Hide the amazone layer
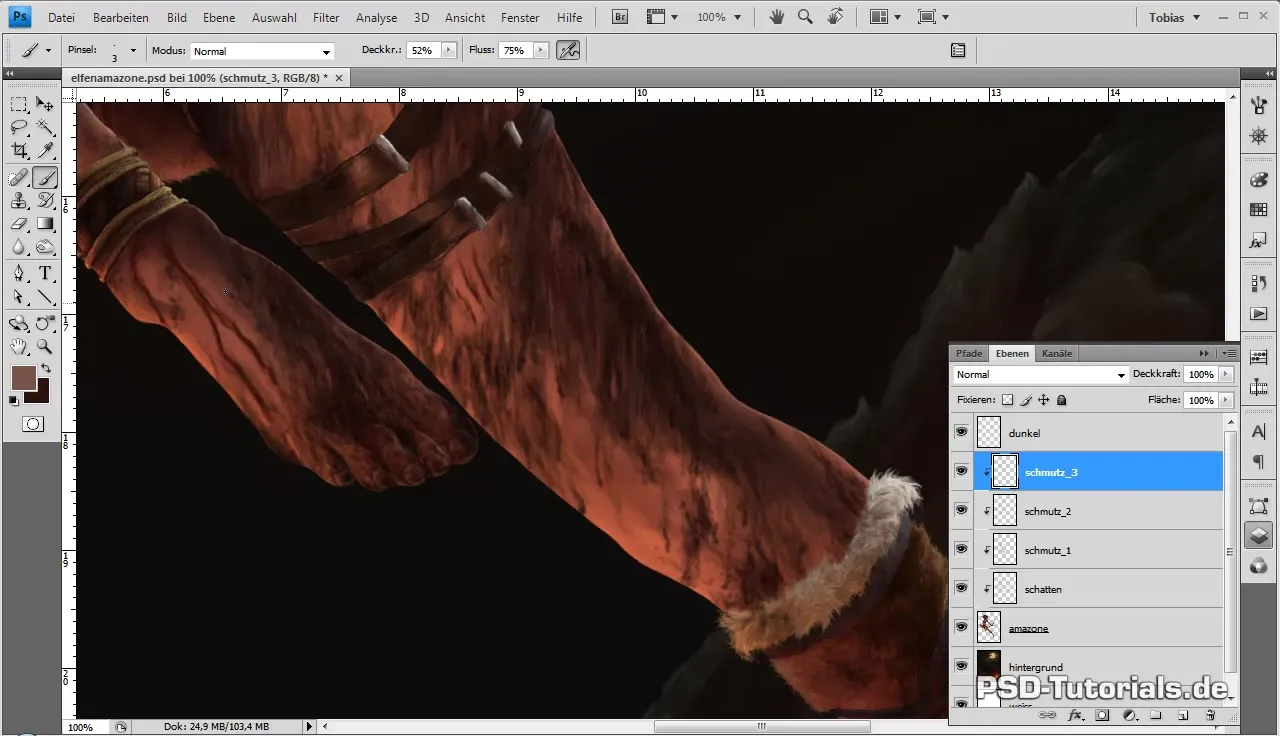Viewport: 1280px width, 736px height. 961,627
